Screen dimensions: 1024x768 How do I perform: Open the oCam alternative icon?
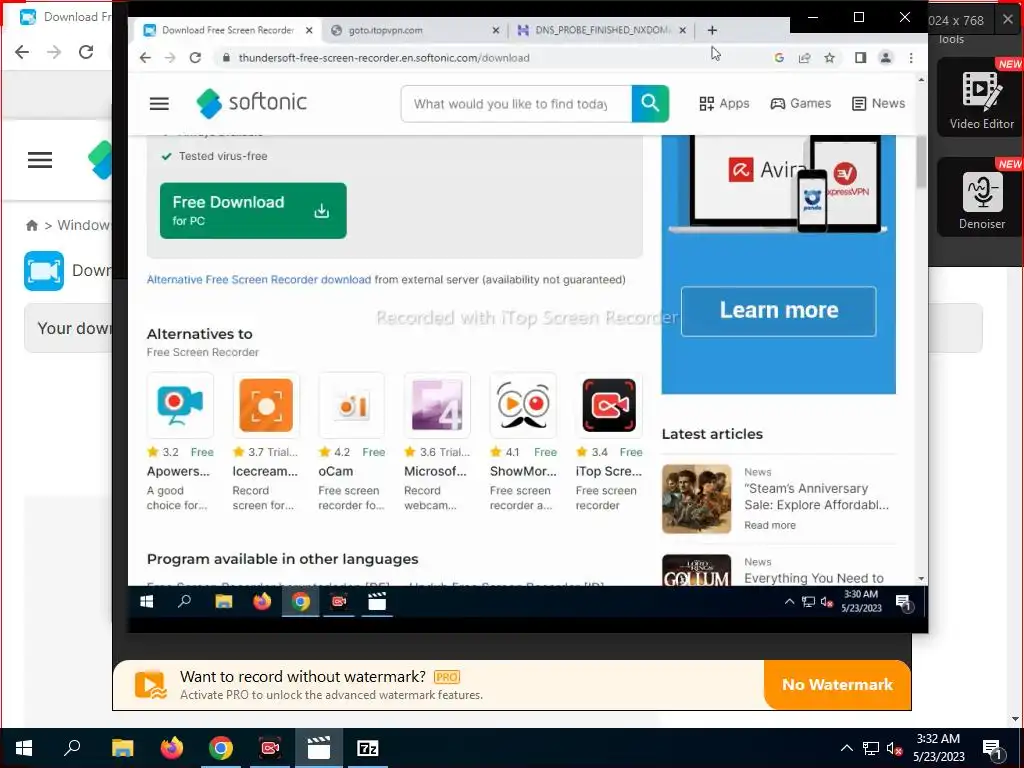click(x=352, y=405)
